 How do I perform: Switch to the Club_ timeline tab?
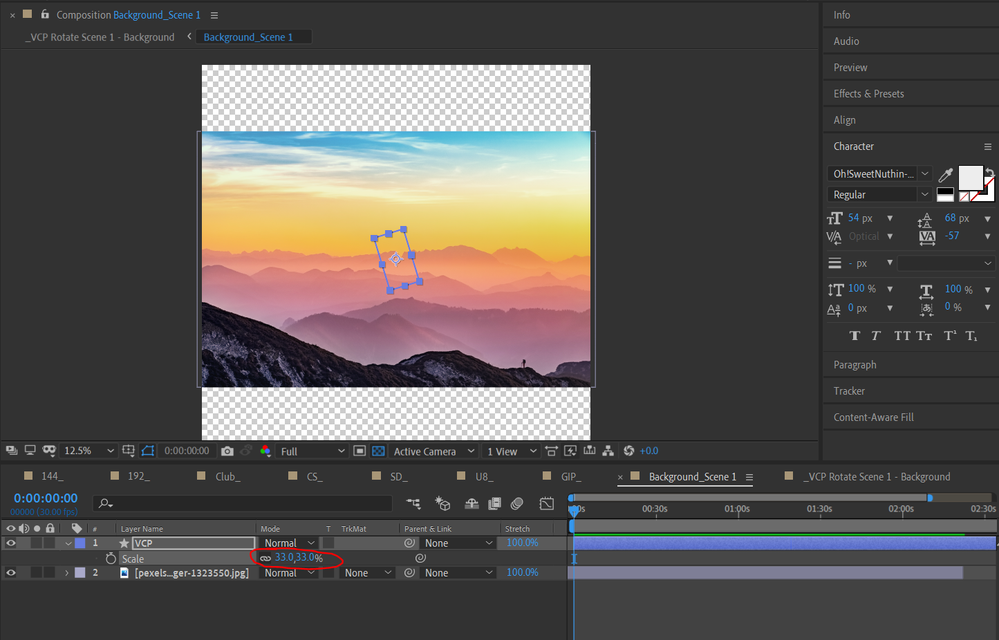(227, 477)
